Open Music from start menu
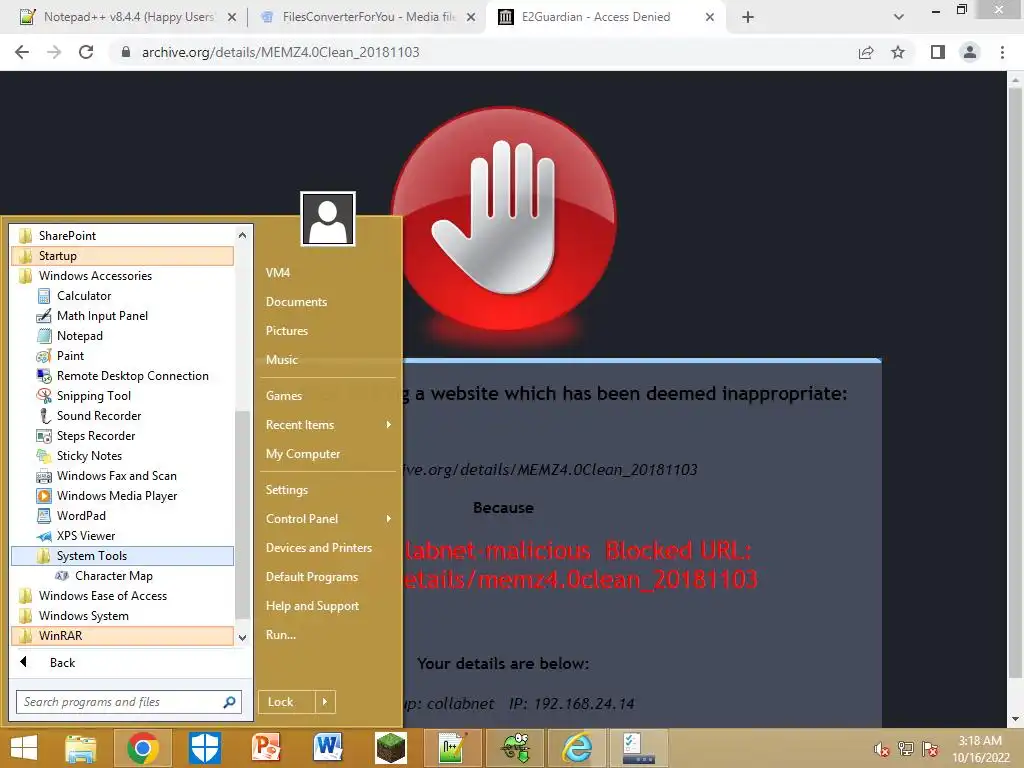Viewport: 1024px width, 768px height. (x=281, y=360)
